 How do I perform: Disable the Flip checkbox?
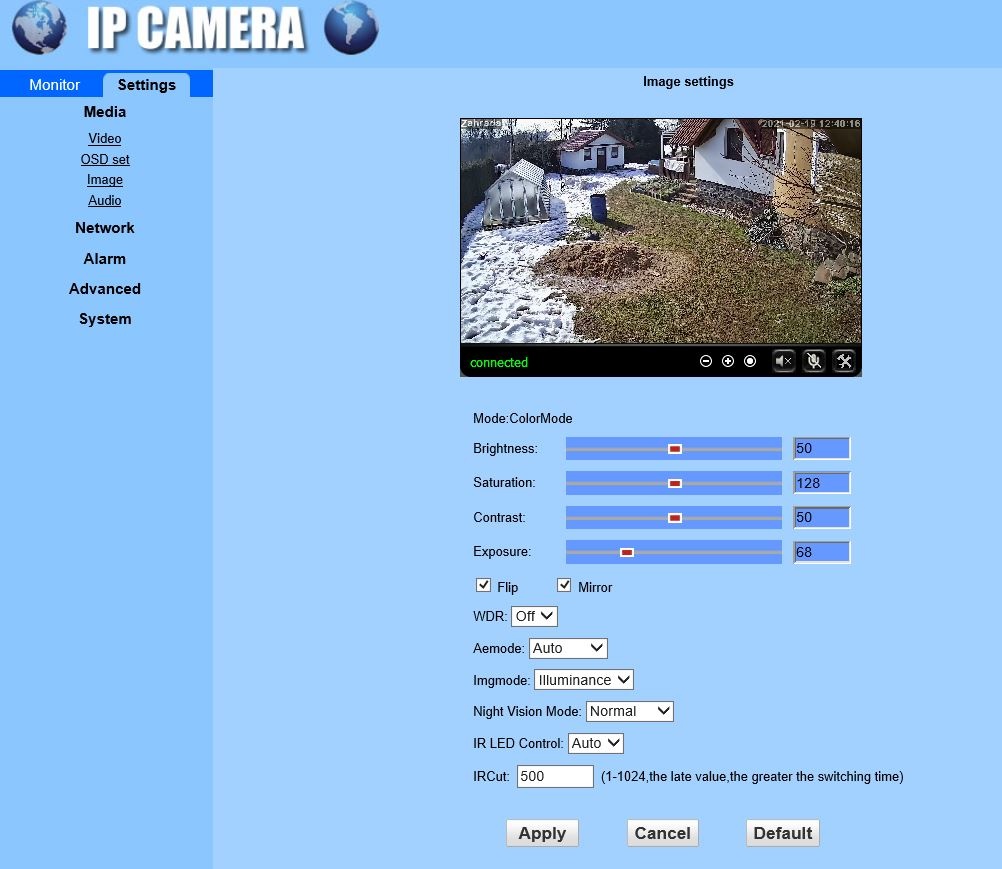pyautogui.click(x=484, y=584)
